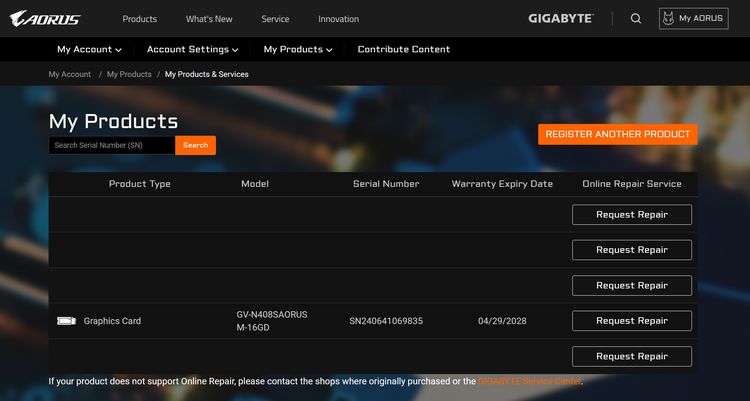Click the My Products & Services breadcrumb
This screenshot has height=401, width=750.
coord(207,74)
